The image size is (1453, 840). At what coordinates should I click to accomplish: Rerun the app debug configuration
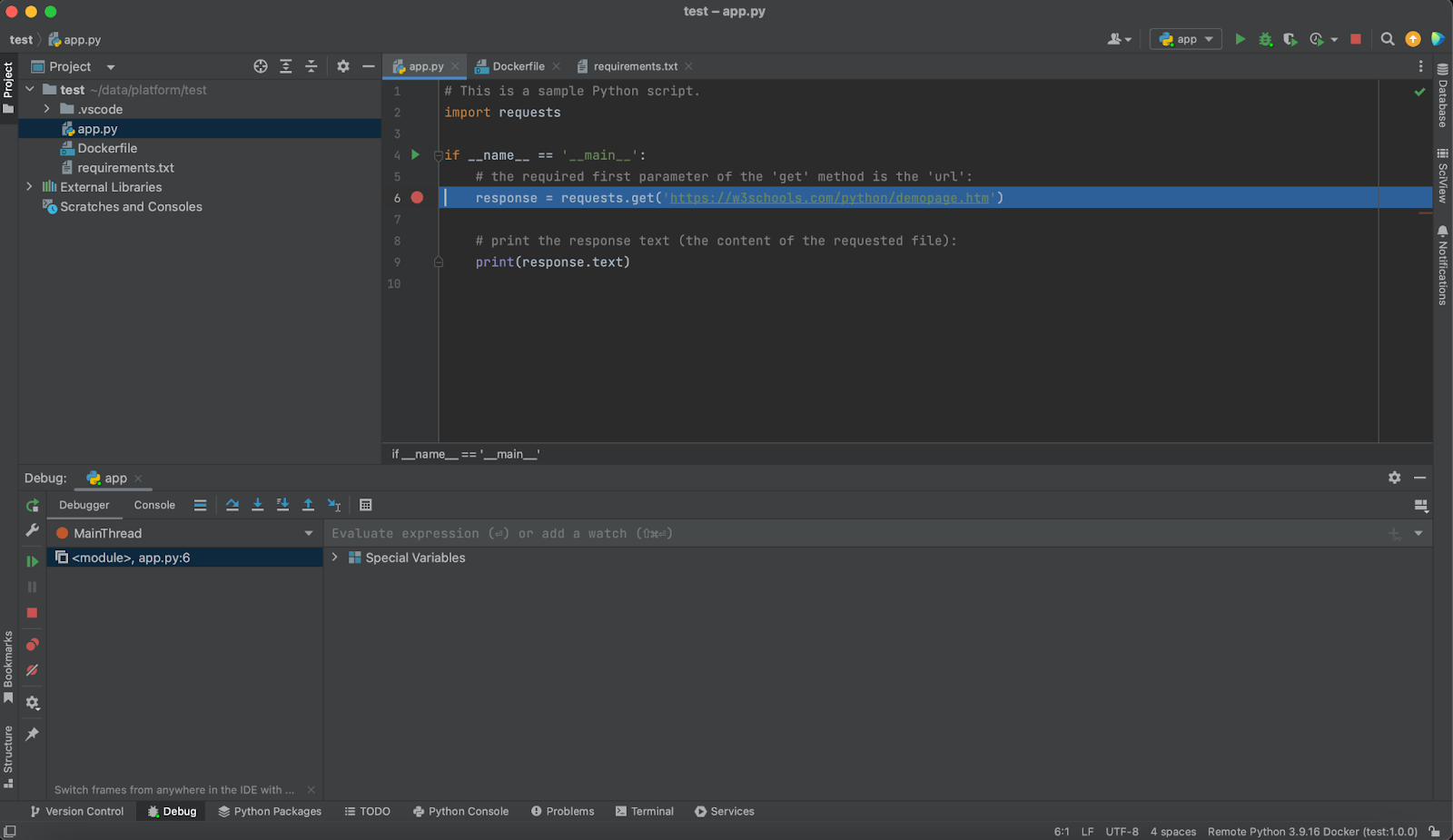(x=32, y=505)
